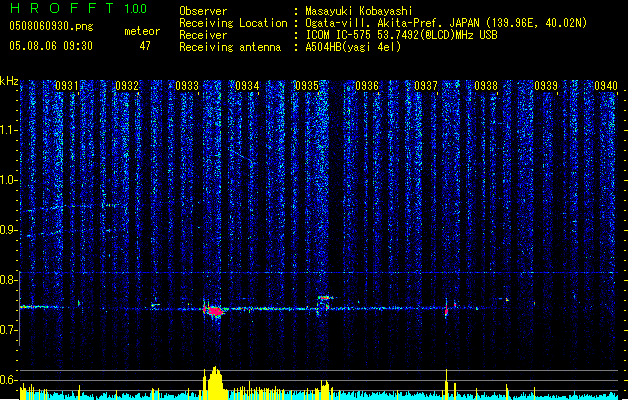Image resolution: width=629 pixels, height=400 pixels.
Task: Select the filename 0508060930.png
Action: 51,26
